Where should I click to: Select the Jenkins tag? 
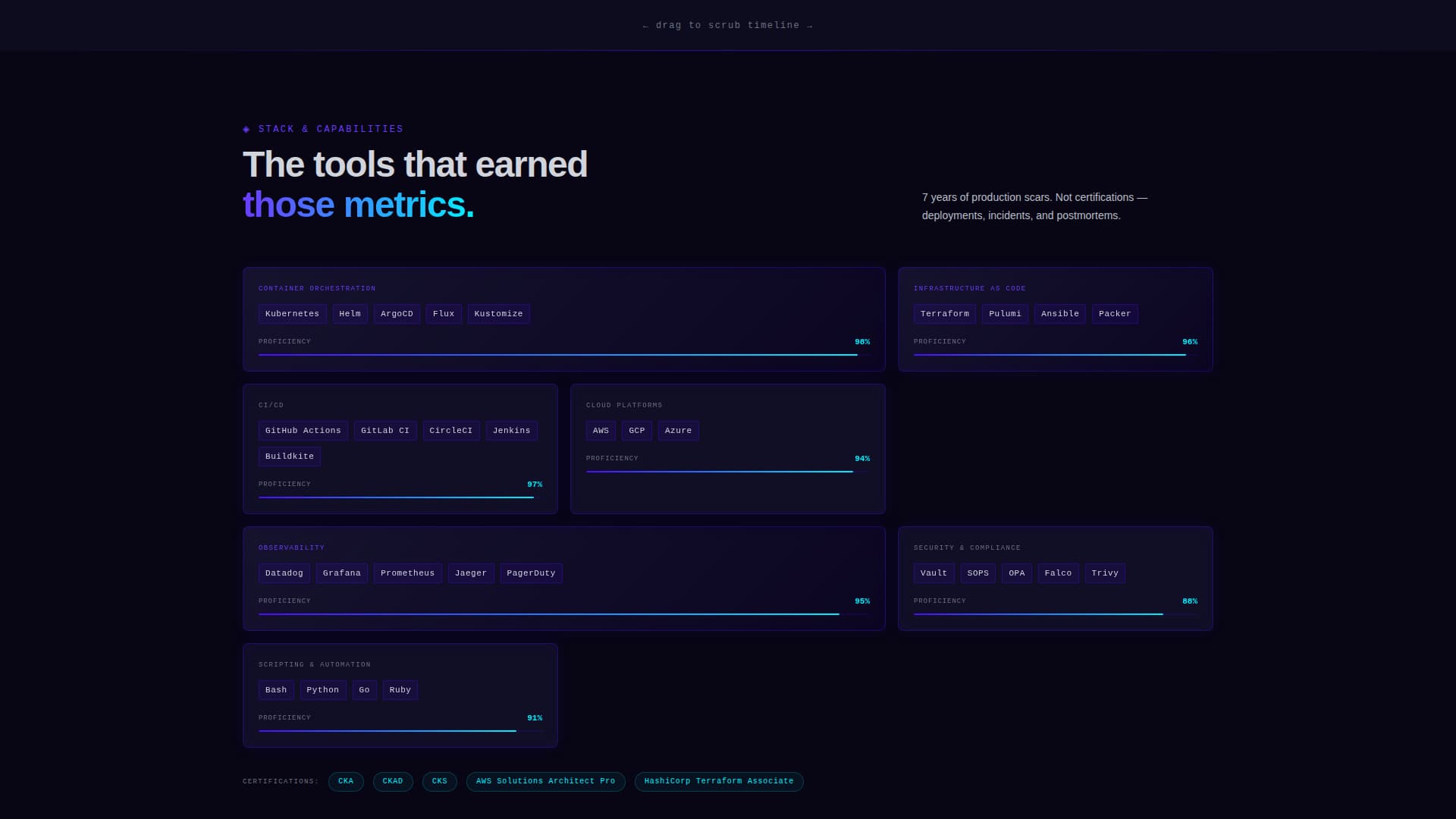pos(512,431)
